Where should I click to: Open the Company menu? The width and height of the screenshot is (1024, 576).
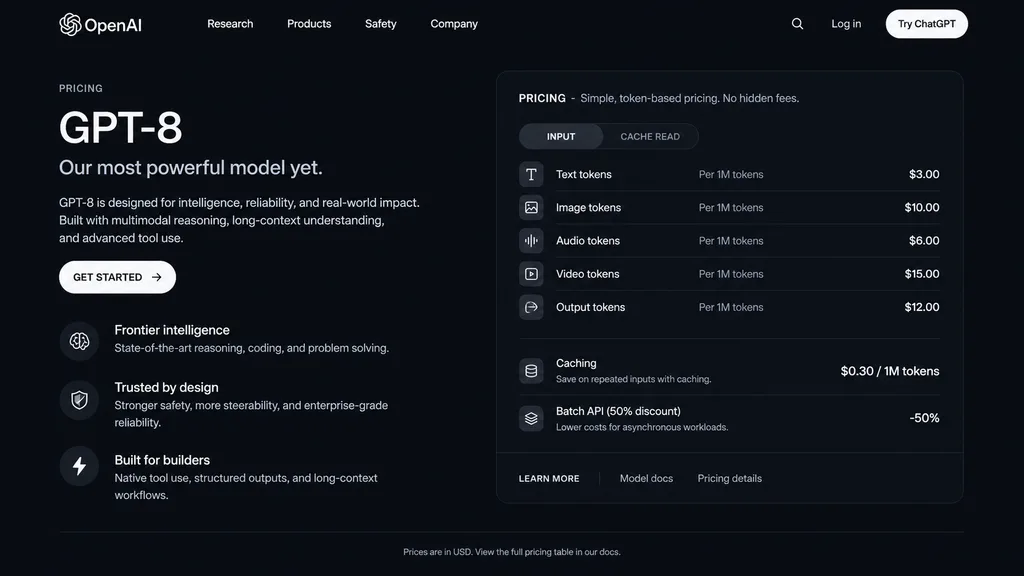pos(454,24)
